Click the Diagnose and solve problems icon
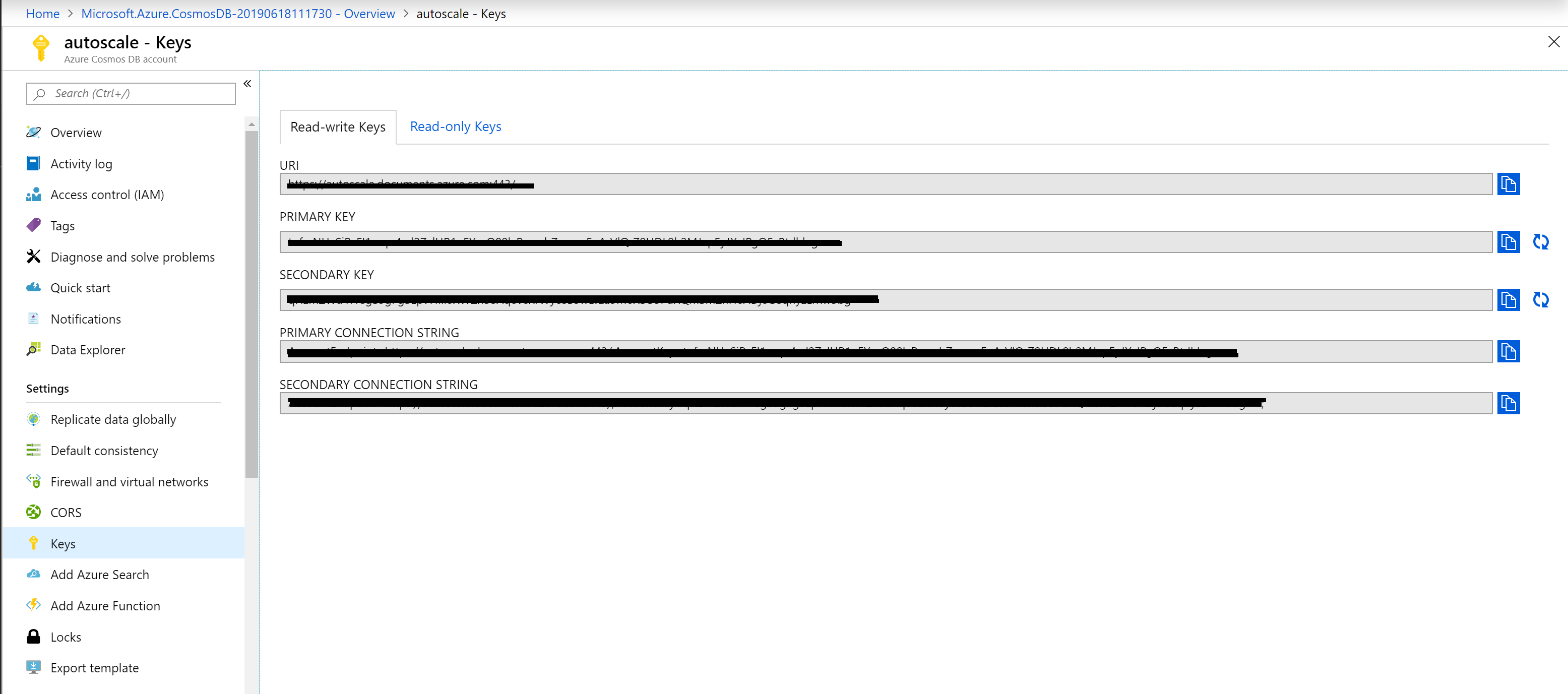Viewport: 1568px width, 694px height. pos(33,257)
